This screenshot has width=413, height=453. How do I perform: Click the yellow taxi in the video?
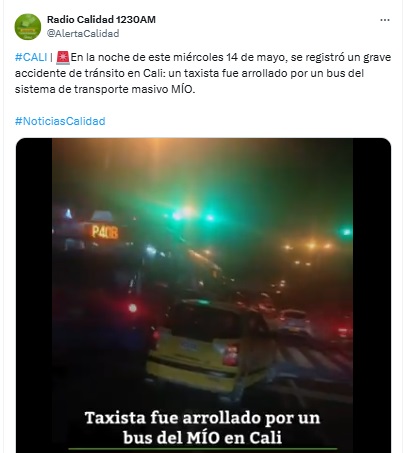[210, 345]
